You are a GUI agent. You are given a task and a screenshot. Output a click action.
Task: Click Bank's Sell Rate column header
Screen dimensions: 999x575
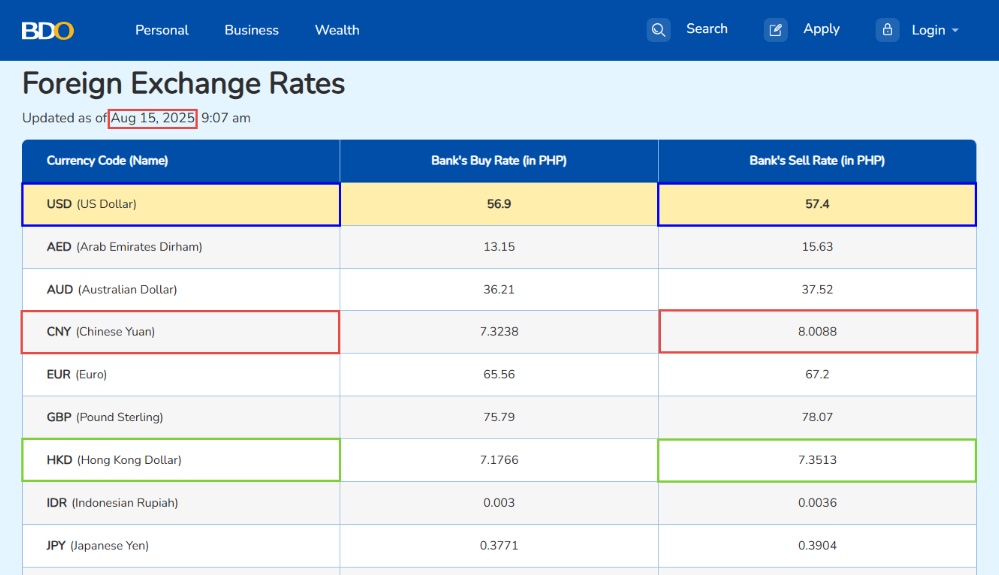pos(817,160)
